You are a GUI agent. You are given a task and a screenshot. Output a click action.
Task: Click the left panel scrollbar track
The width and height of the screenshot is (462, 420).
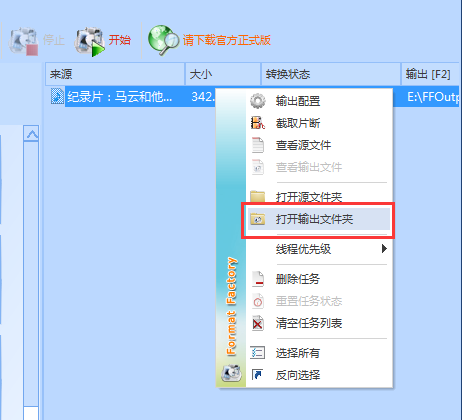(x=31, y=273)
